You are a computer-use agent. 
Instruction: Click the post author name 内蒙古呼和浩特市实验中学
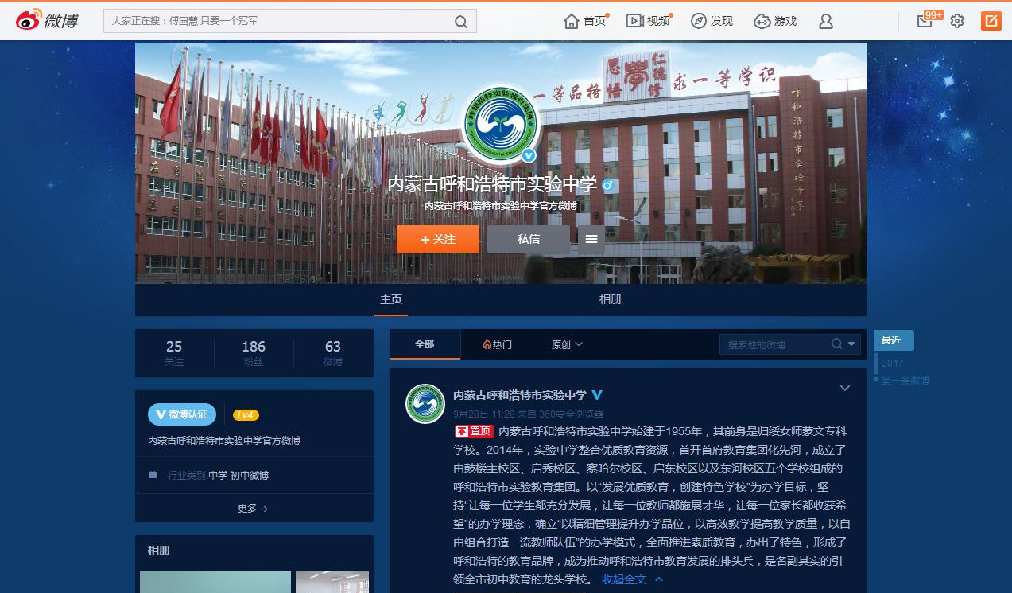520,395
